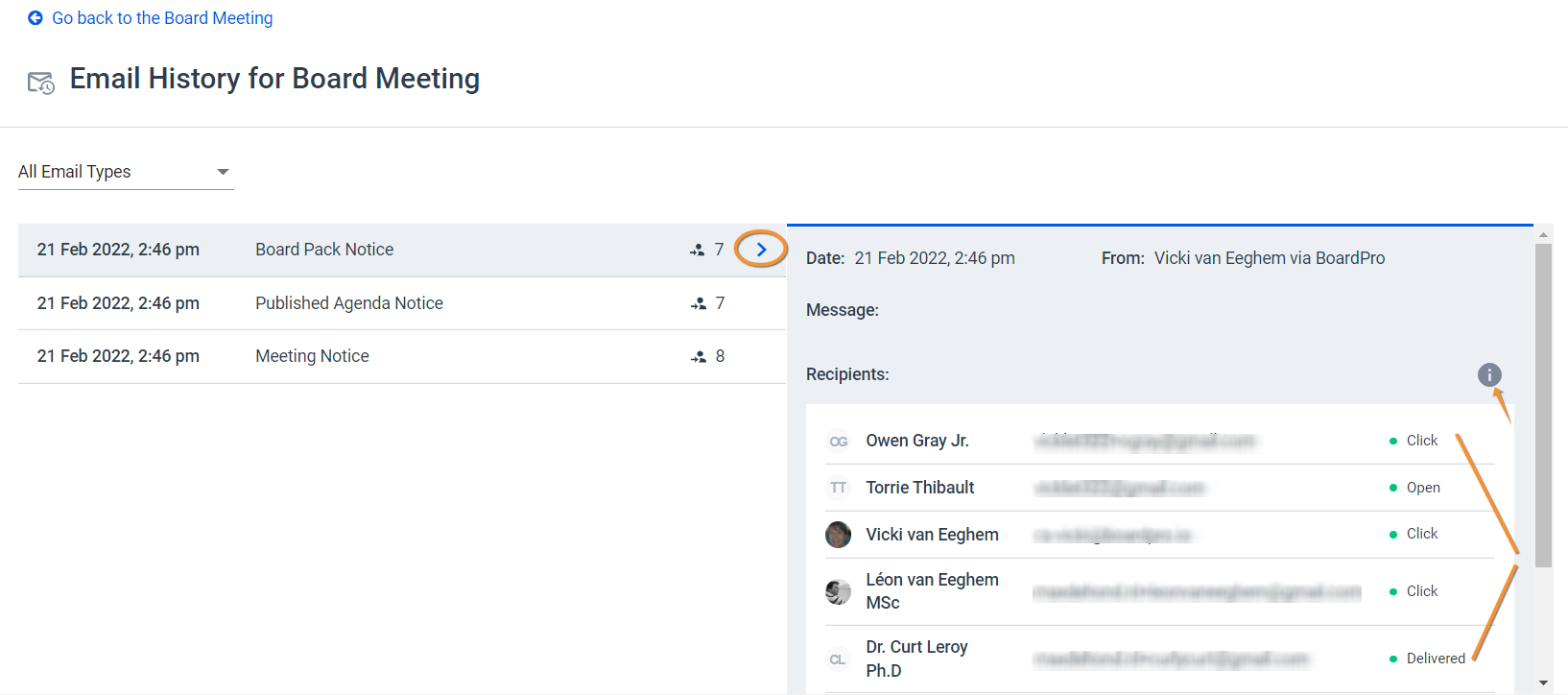Image resolution: width=1568 pixels, height=695 pixels.
Task: Click Owen Gray Jr. initials avatar
Action: 838,442
